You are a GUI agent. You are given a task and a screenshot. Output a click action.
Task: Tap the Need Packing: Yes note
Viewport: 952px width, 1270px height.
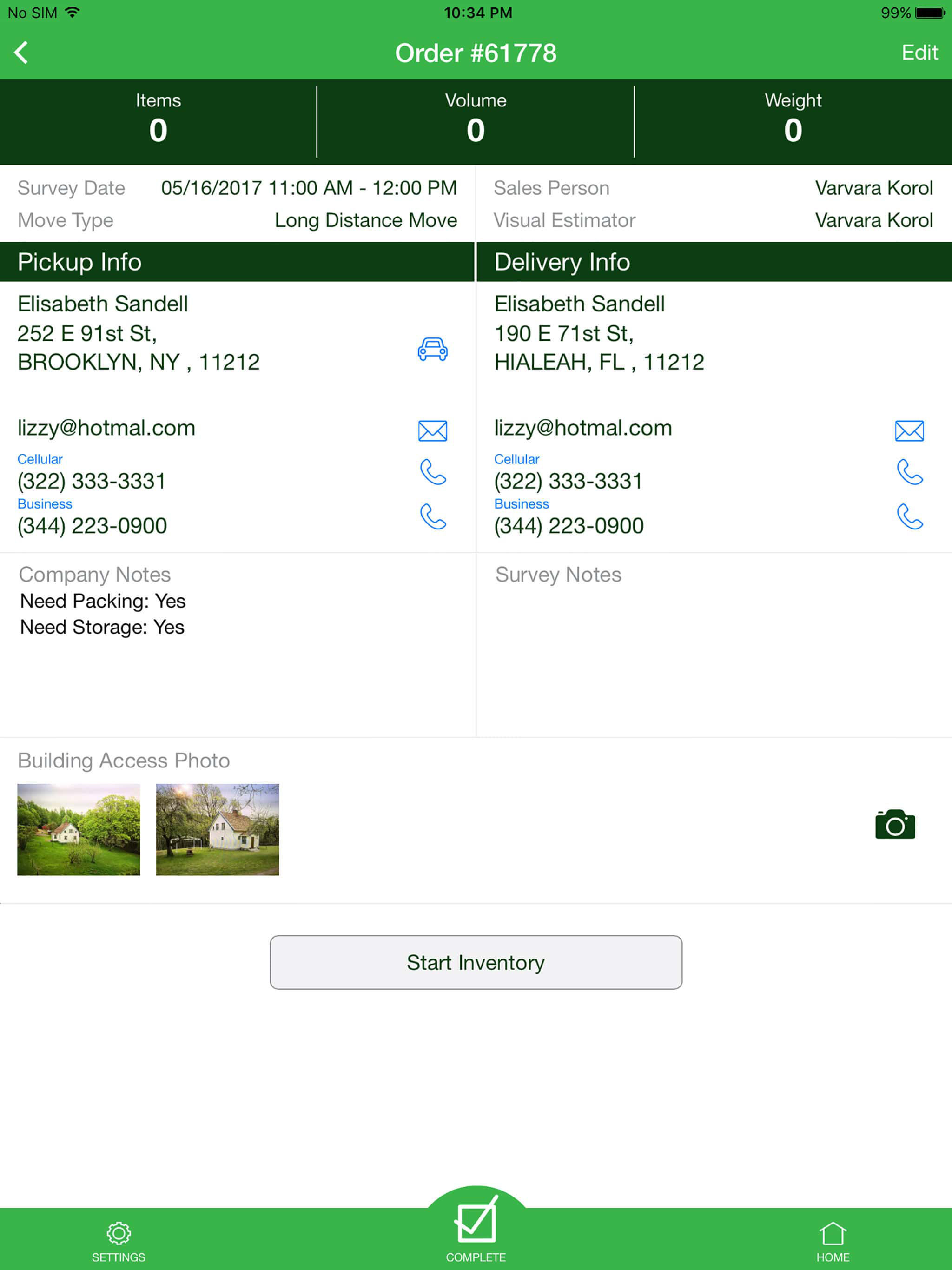click(x=103, y=601)
